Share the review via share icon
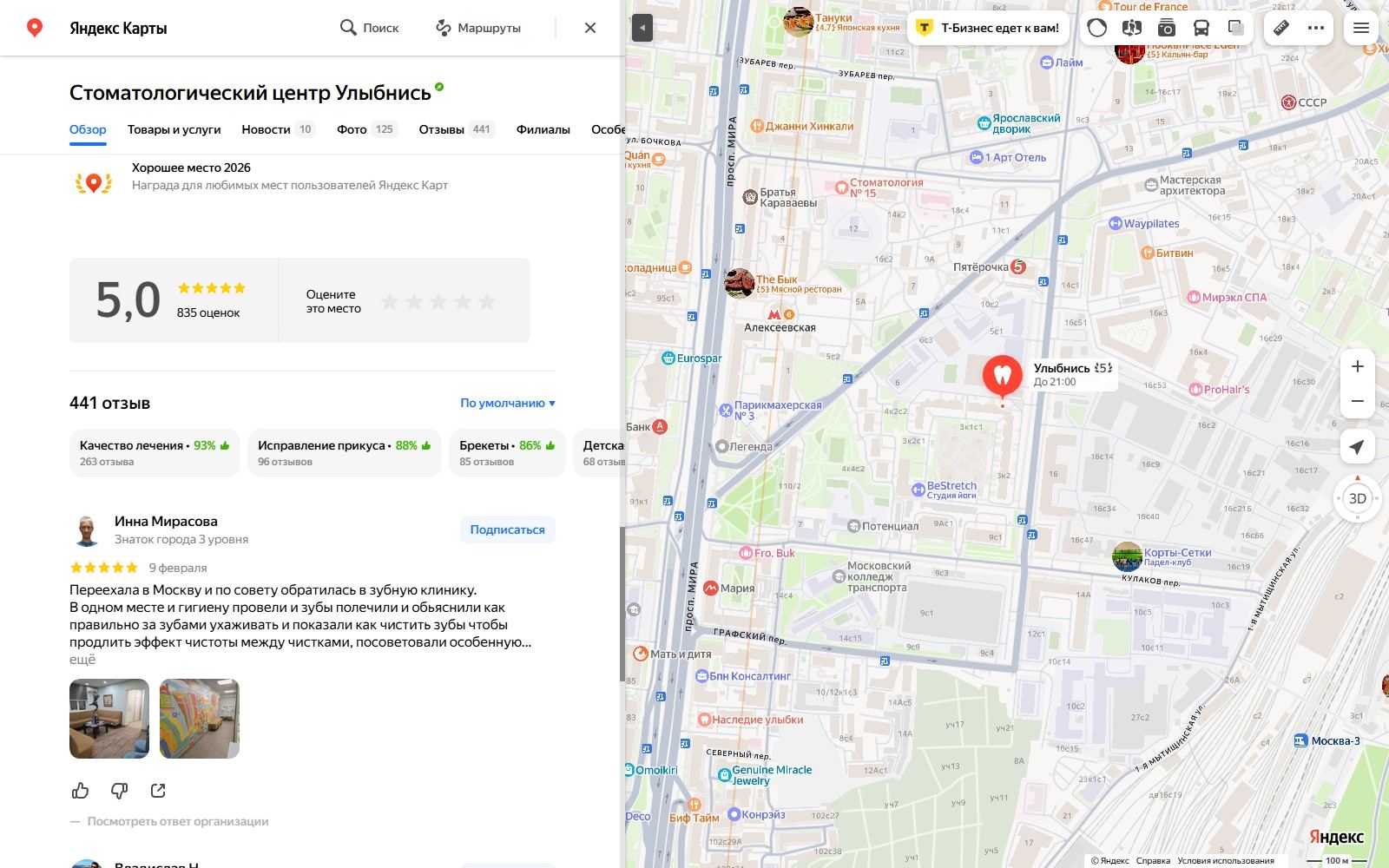This screenshot has width=1389, height=868. coord(158,791)
